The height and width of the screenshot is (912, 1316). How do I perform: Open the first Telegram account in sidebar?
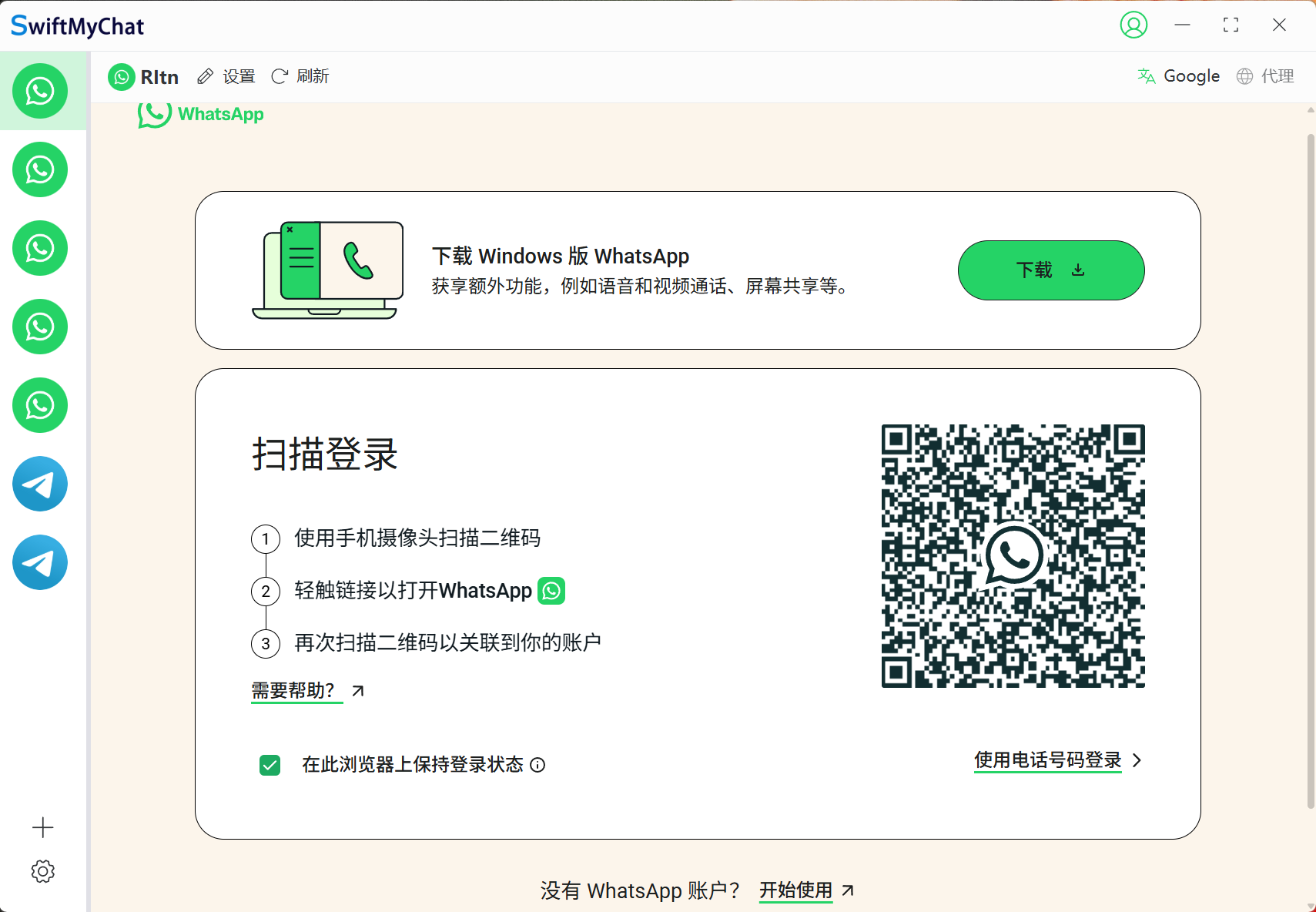40,484
